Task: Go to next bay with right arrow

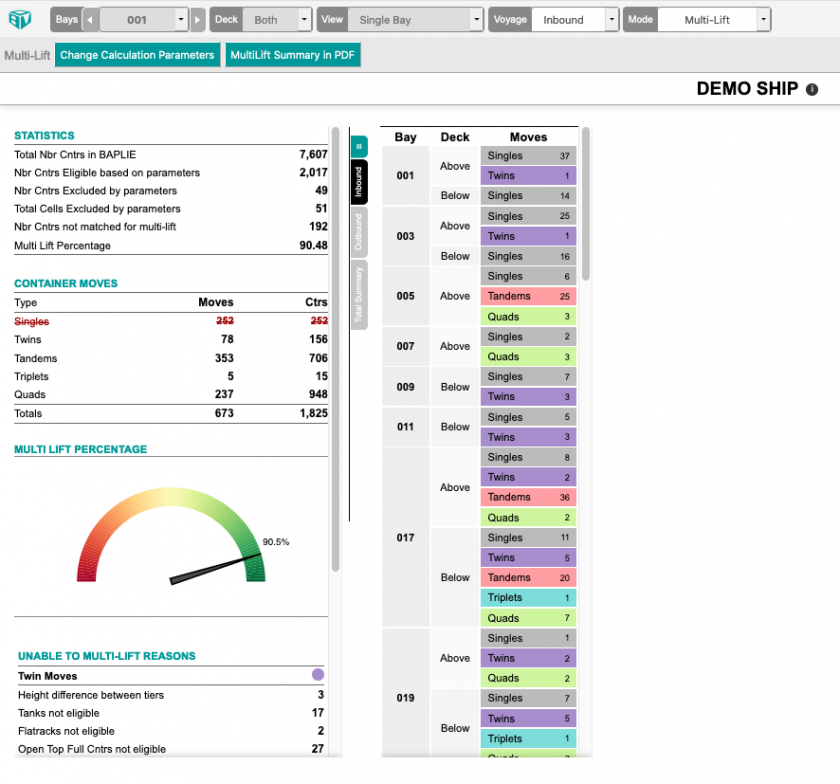Action: [x=198, y=19]
